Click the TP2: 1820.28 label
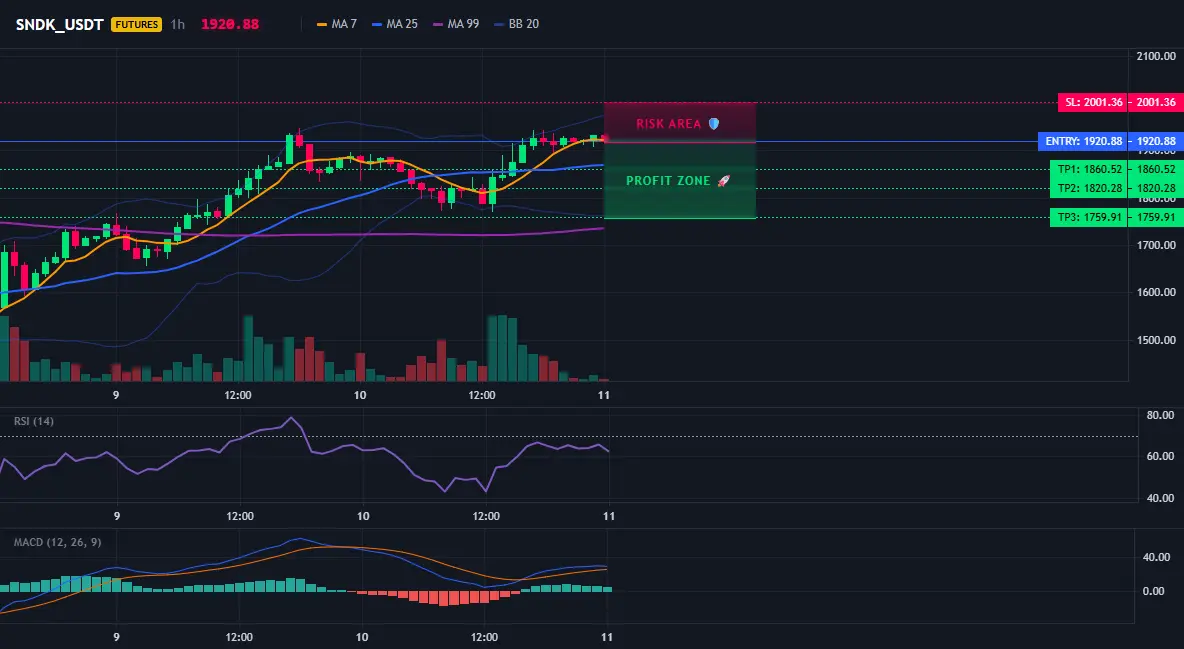 click(1089, 188)
